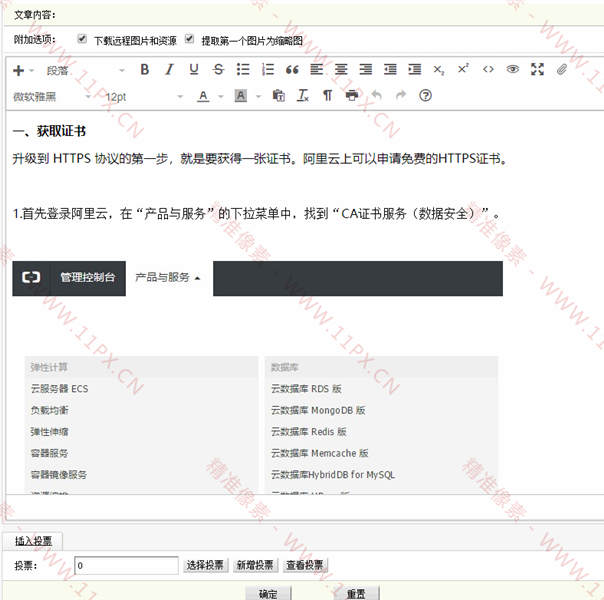Apply strikethrough formatting icon
Screen dimensions: 604x600
pos(218,70)
